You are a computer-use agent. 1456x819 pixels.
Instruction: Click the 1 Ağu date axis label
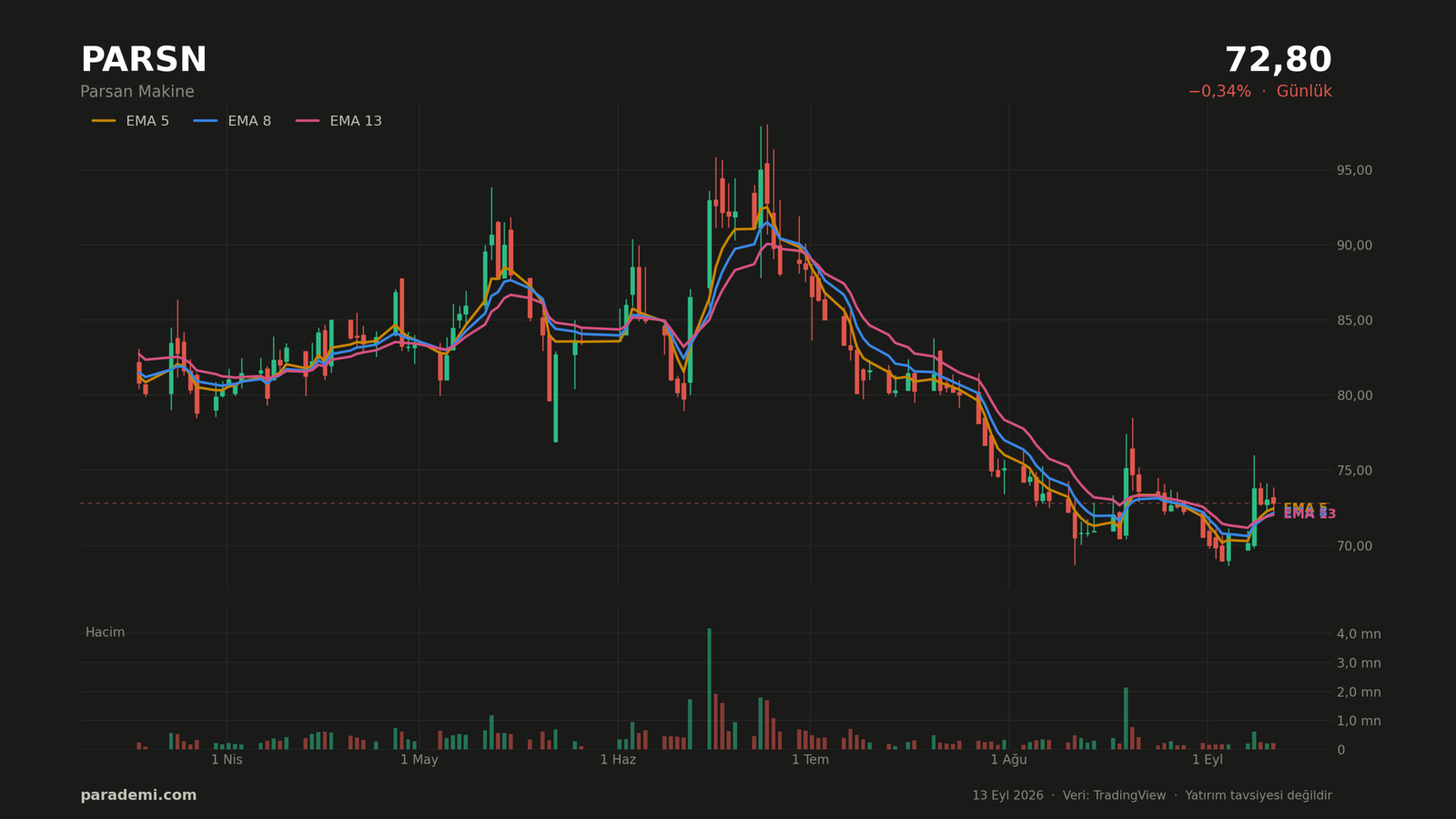[x=1008, y=760]
